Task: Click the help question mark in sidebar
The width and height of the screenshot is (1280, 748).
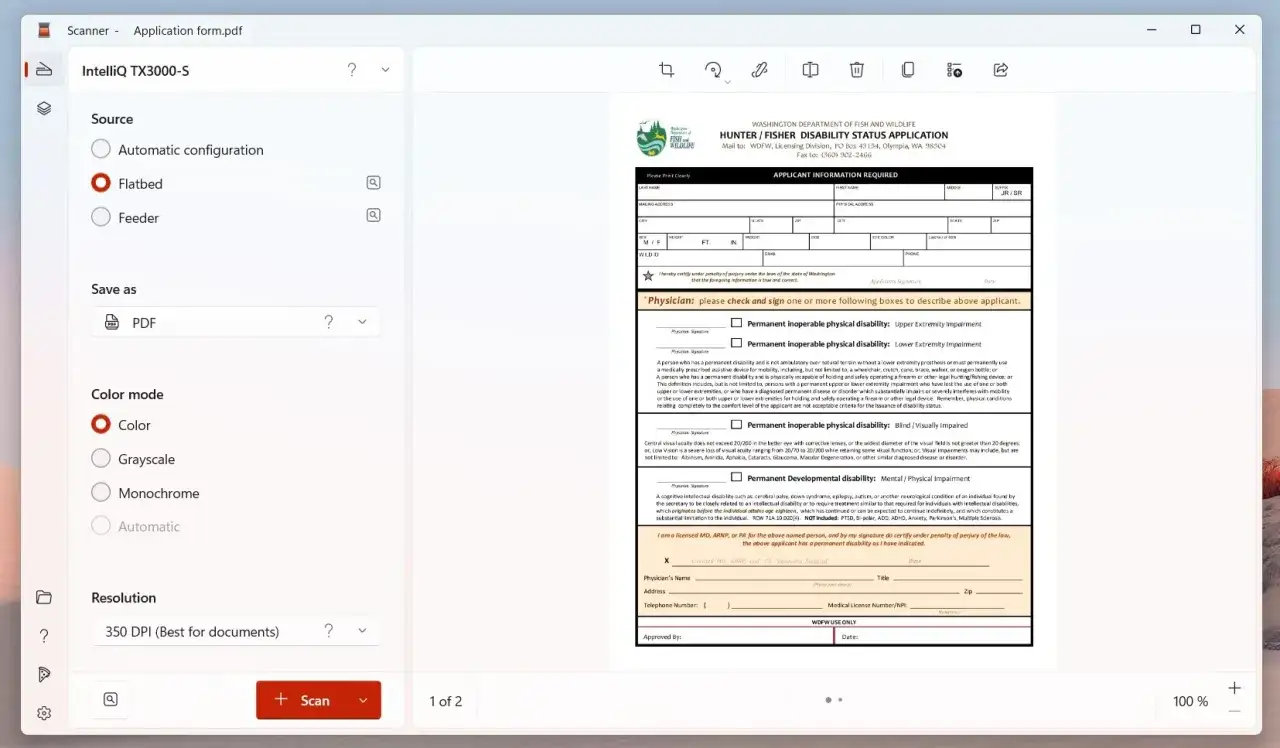Action: coord(44,636)
